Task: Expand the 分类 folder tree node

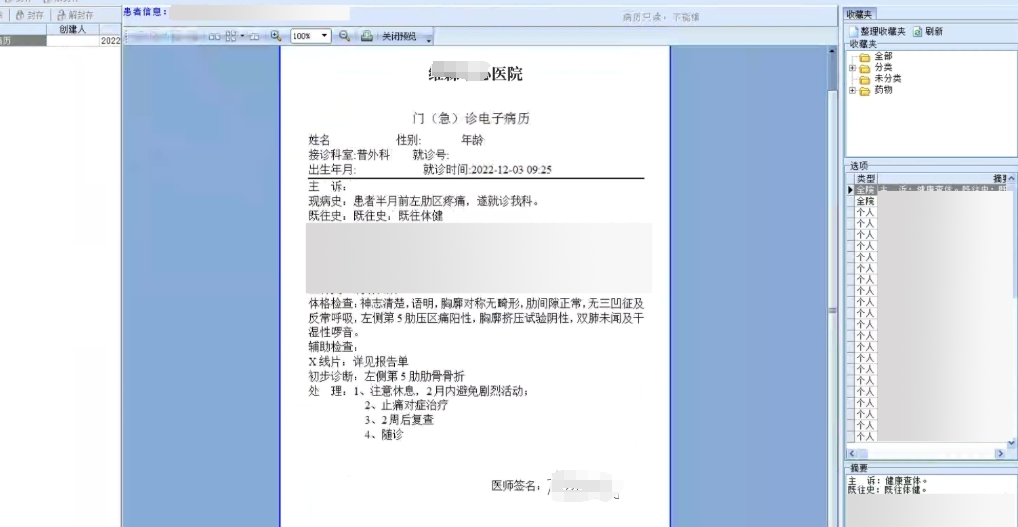Action: coord(852,68)
